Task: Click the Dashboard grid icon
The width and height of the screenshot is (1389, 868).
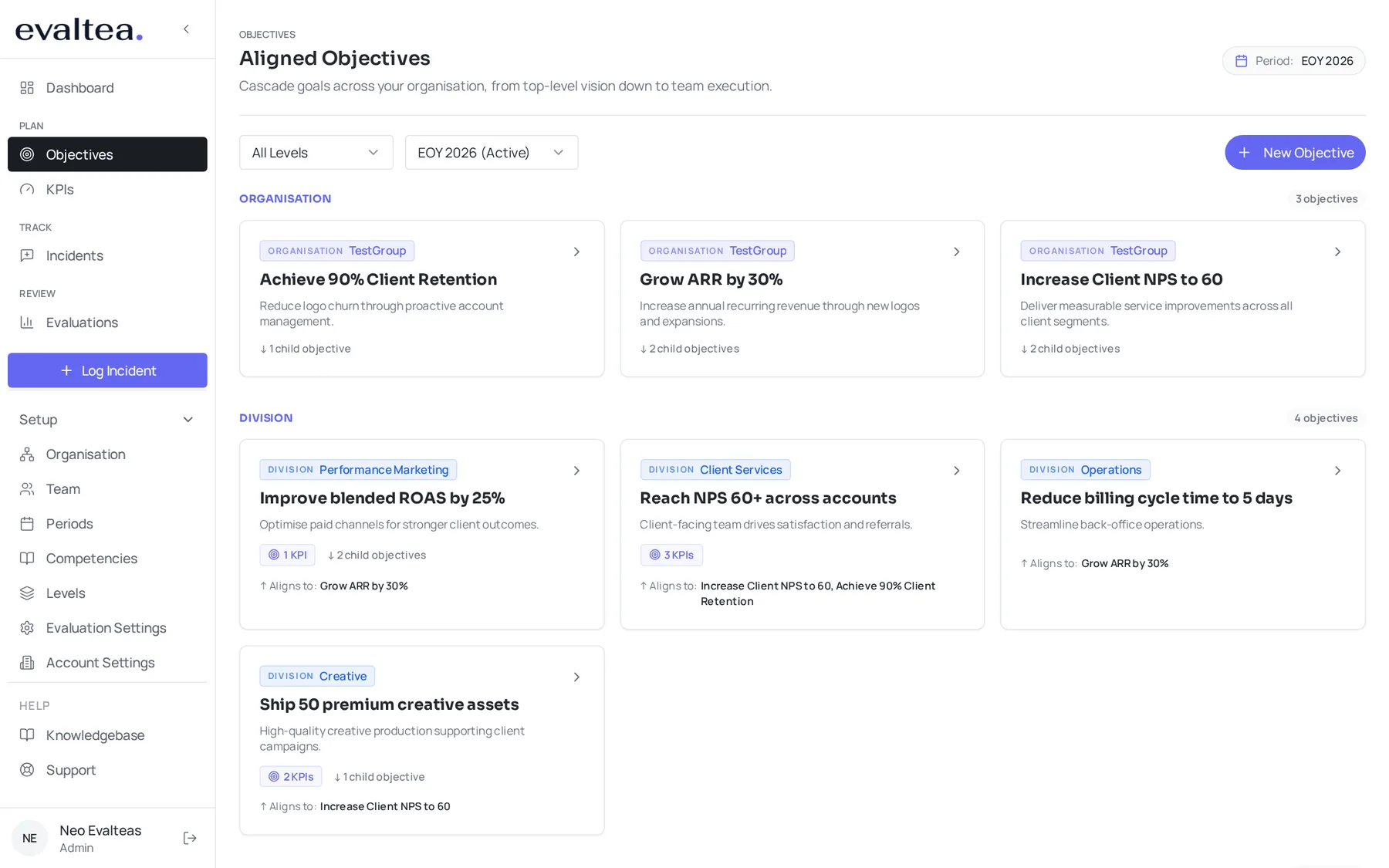Action: [27, 88]
